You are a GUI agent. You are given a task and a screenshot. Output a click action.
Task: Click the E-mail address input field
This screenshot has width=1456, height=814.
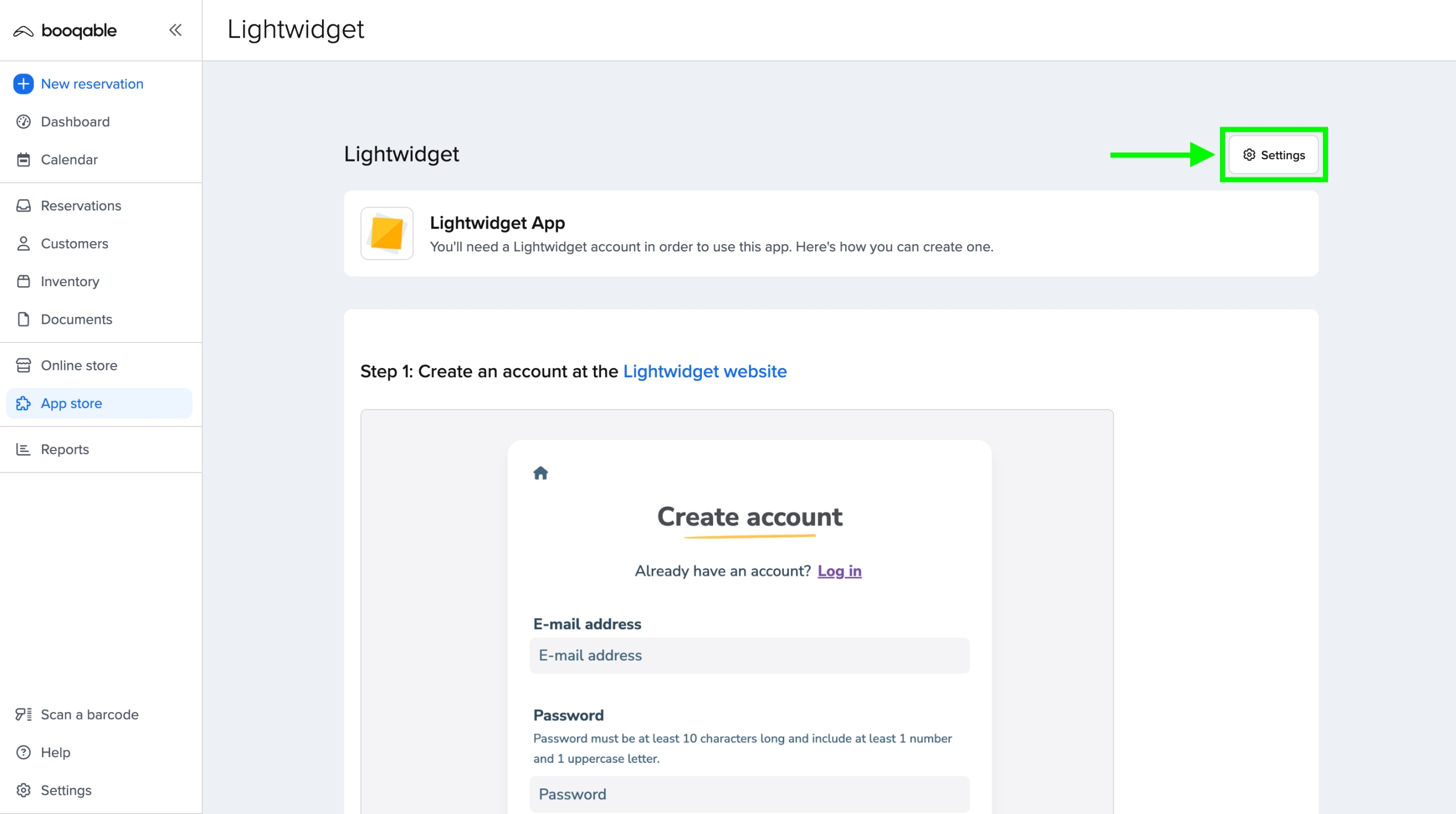click(750, 655)
